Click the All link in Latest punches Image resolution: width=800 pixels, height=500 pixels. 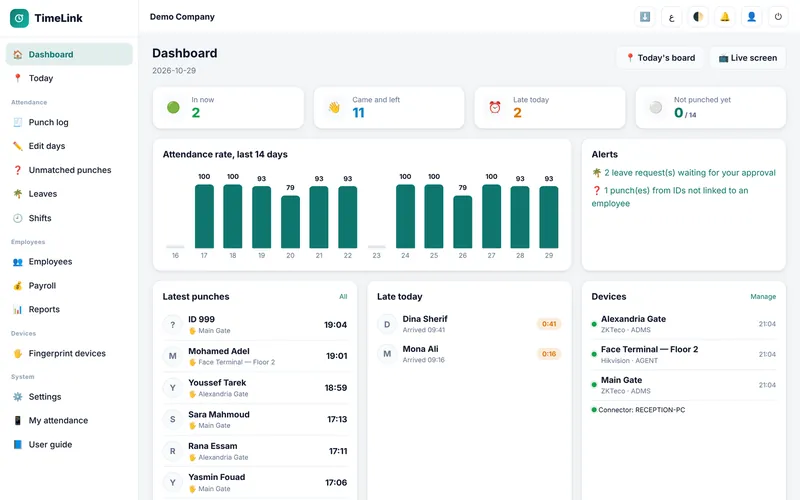[343, 296]
